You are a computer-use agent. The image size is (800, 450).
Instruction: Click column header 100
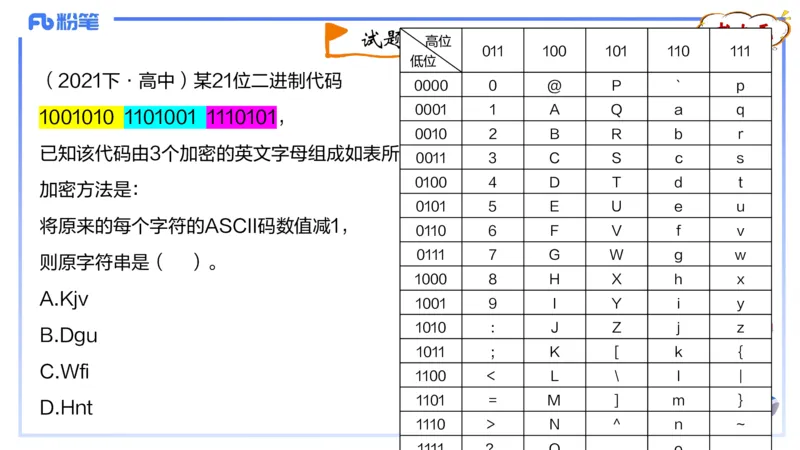click(x=555, y=51)
